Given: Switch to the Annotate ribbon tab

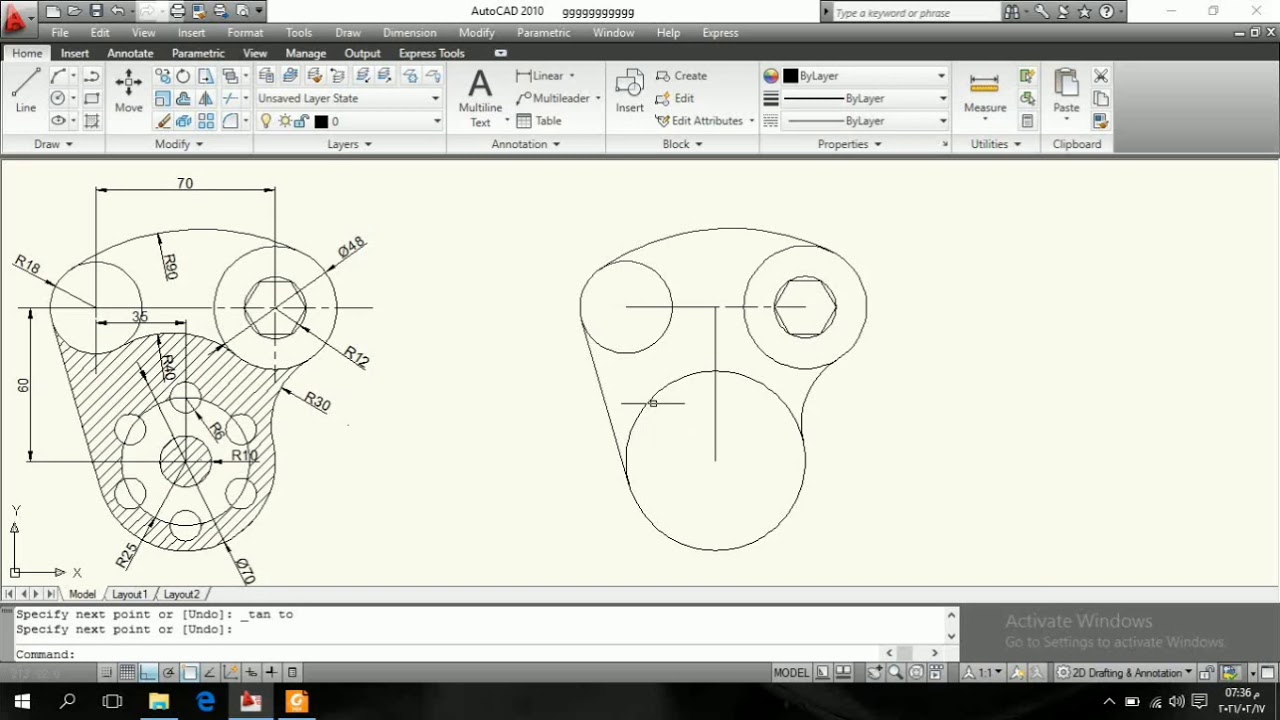Looking at the screenshot, I should [x=130, y=53].
